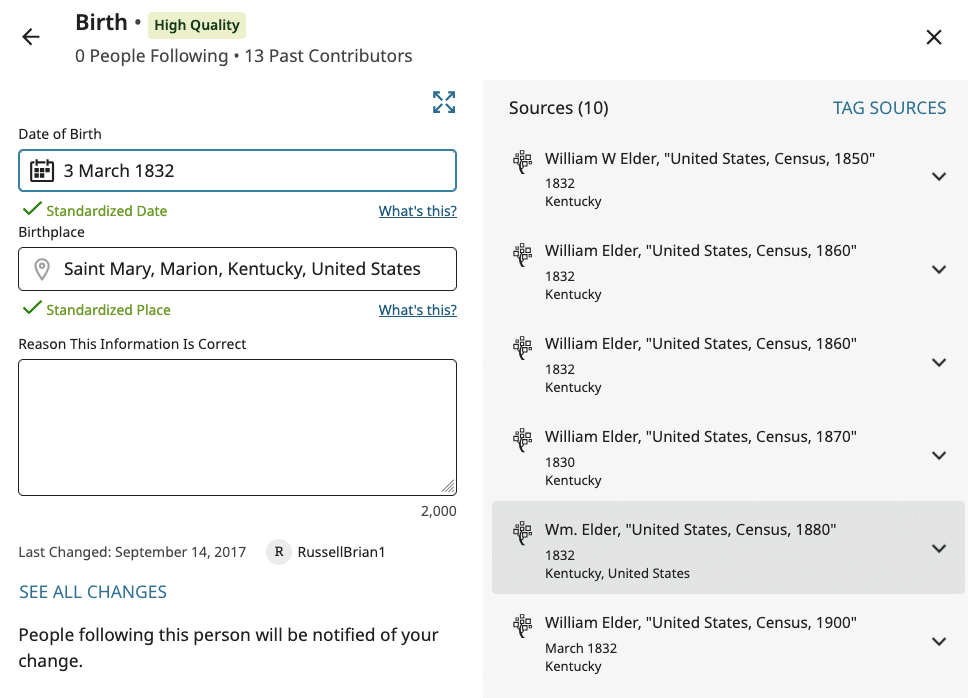Viewport: 968px width, 698px height.
Task: Expand the 1870 Census source chevron
Action: coord(938,456)
